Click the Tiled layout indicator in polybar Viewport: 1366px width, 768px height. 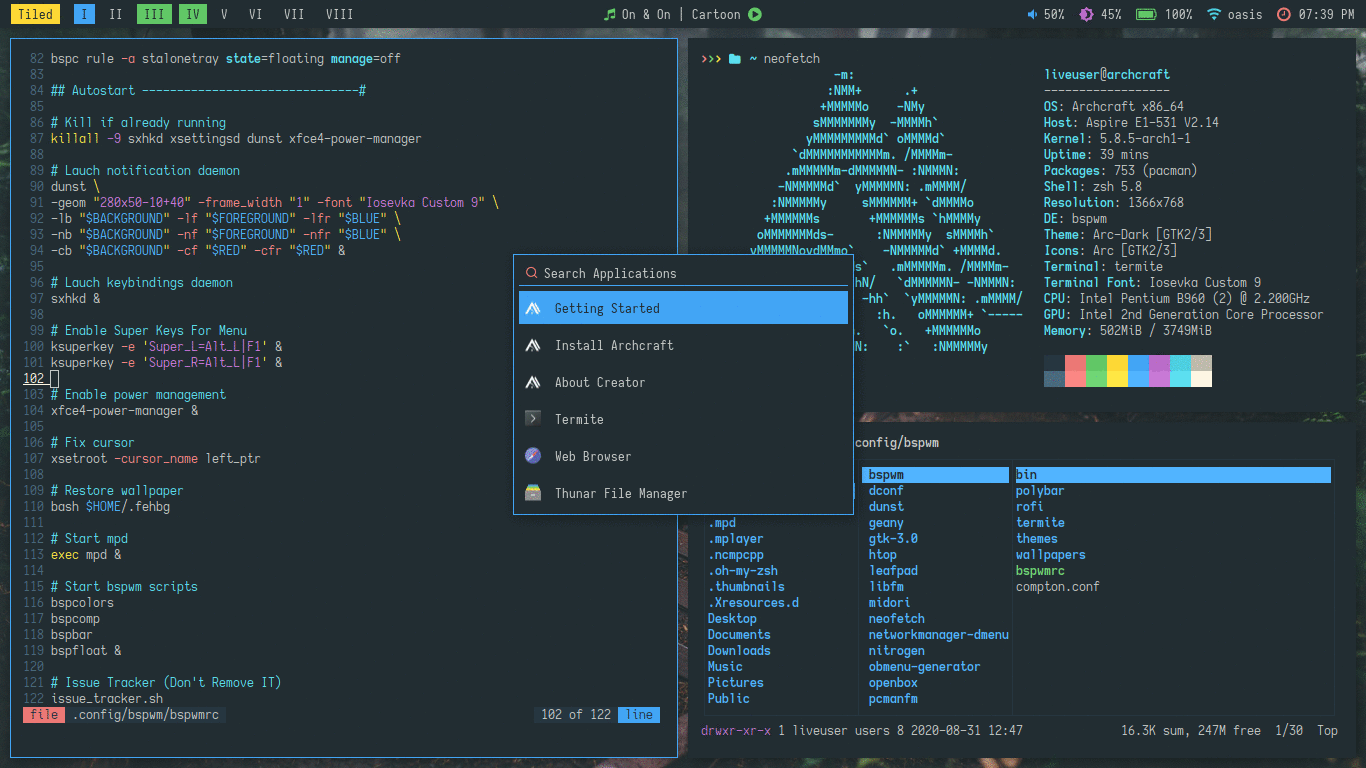[x=35, y=14]
